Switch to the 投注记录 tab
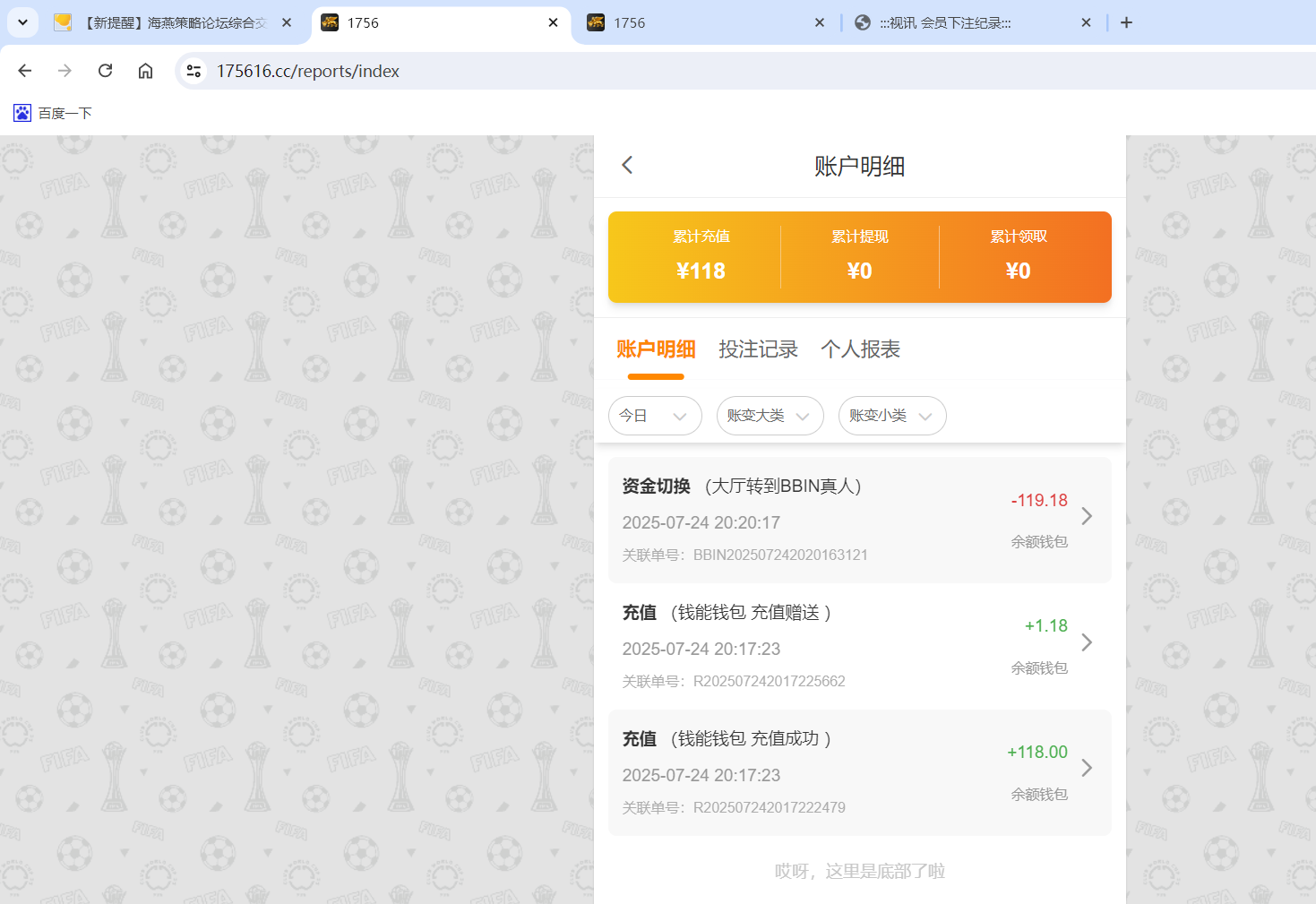The image size is (1316, 904). coord(758,349)
